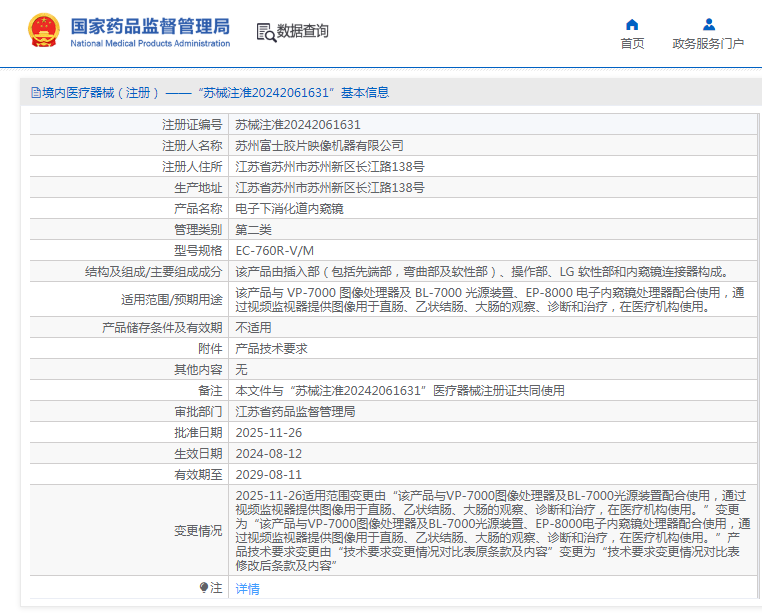Image resolution: width=762 pixels, height=614 pixels.
Task: Select the change record paragraph starting 2025-11-26
Action: coord(493,530)
